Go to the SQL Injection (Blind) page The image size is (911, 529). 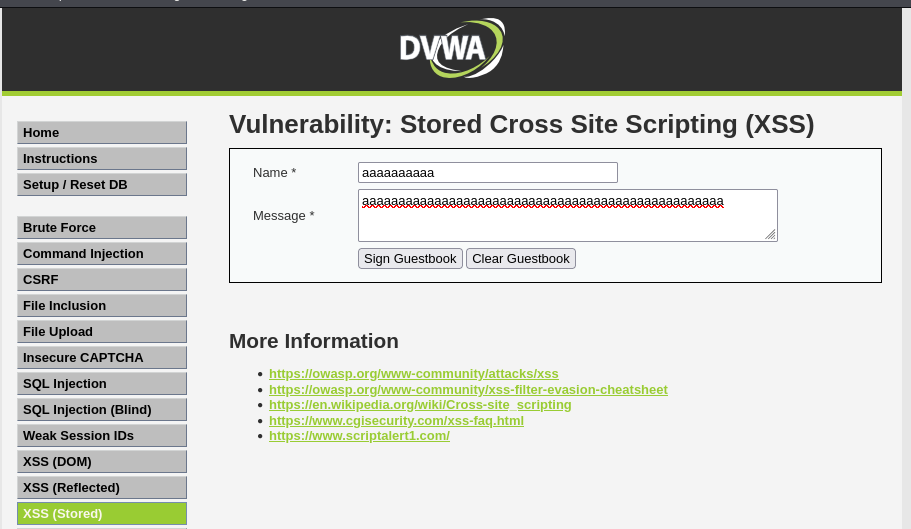[102, 410]
